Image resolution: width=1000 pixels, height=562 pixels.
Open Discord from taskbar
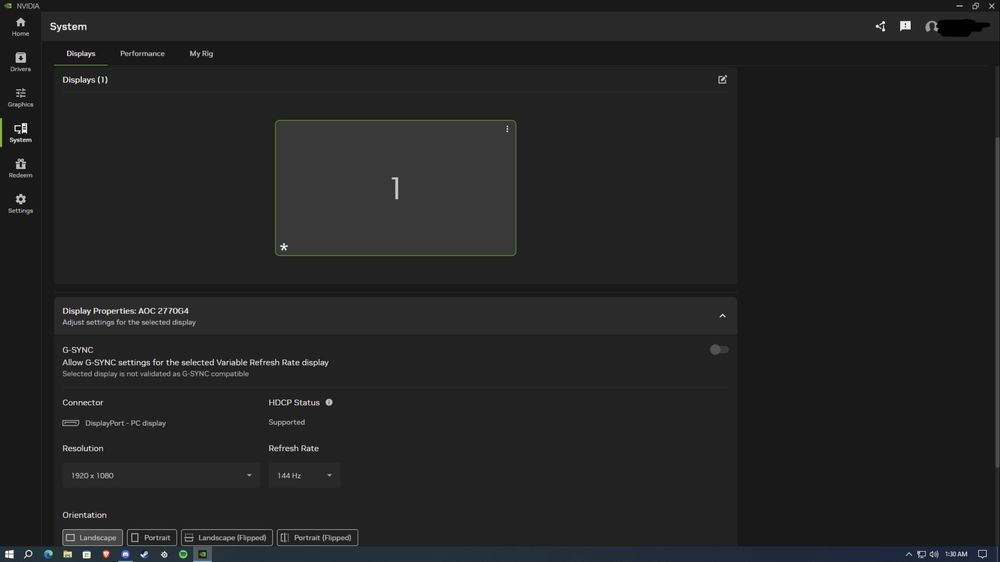coord(126,554)
